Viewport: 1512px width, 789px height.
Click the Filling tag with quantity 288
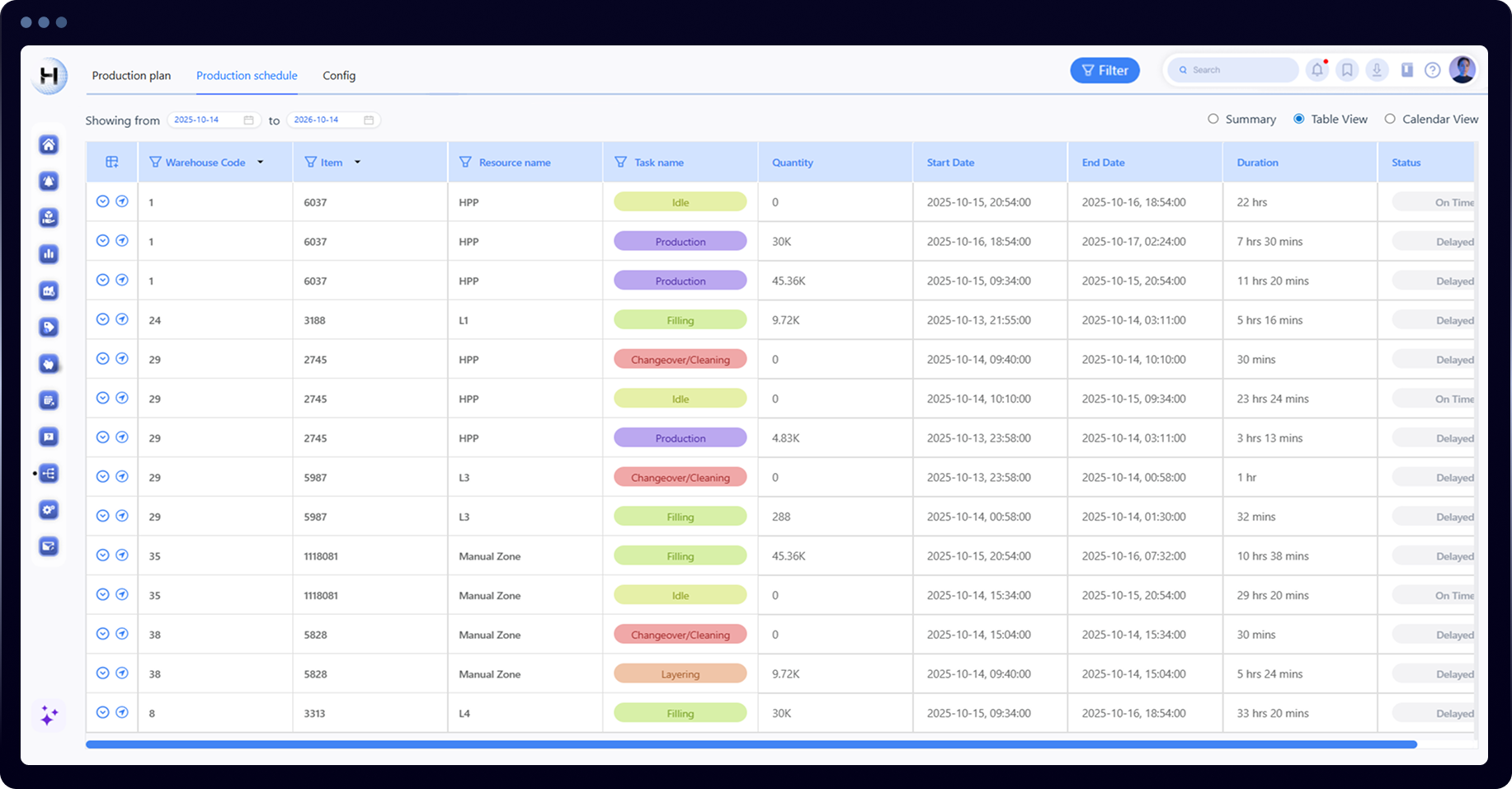(681, 517)
